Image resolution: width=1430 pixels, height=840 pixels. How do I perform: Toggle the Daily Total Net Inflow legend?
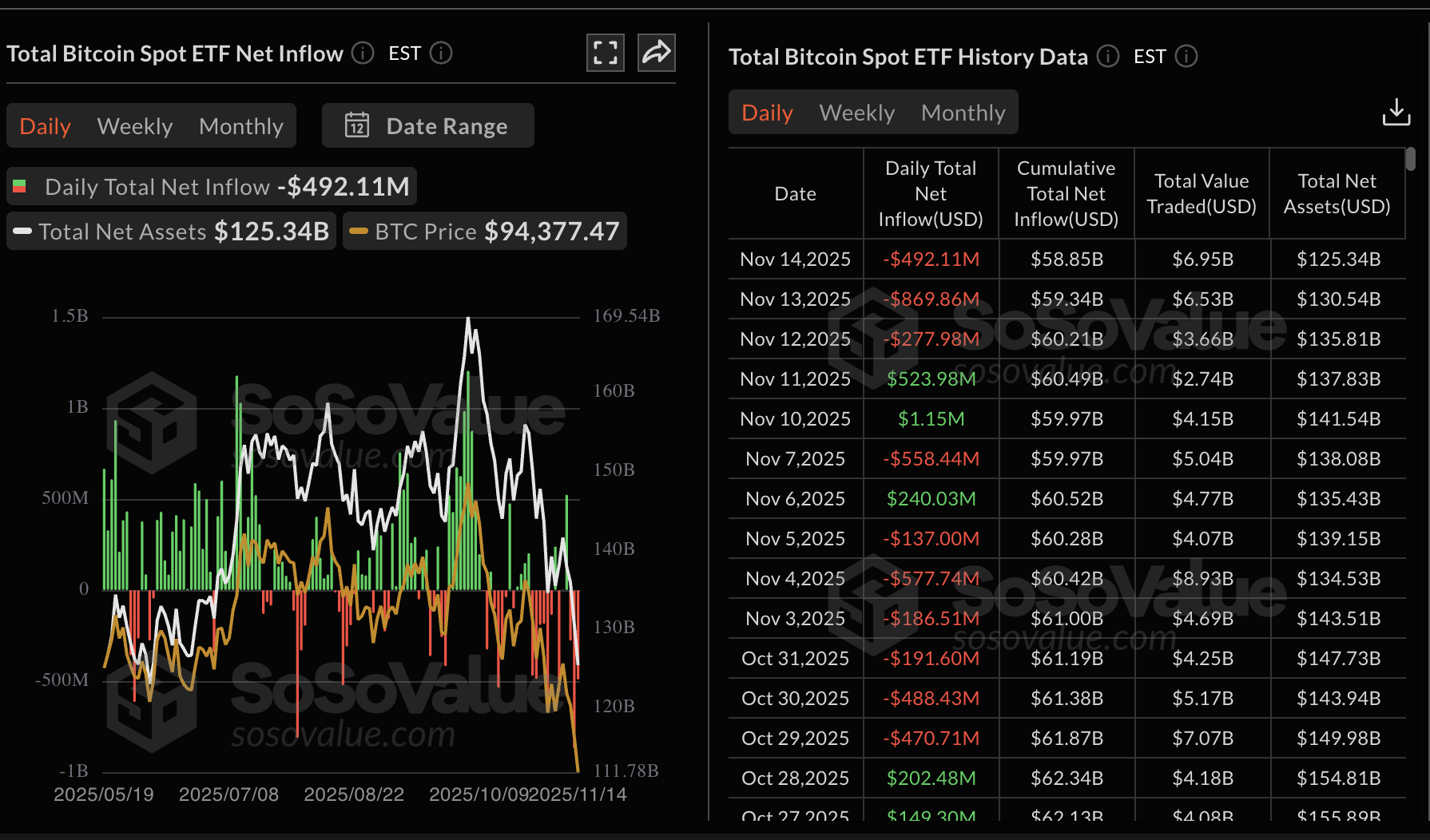coord(210,186)
